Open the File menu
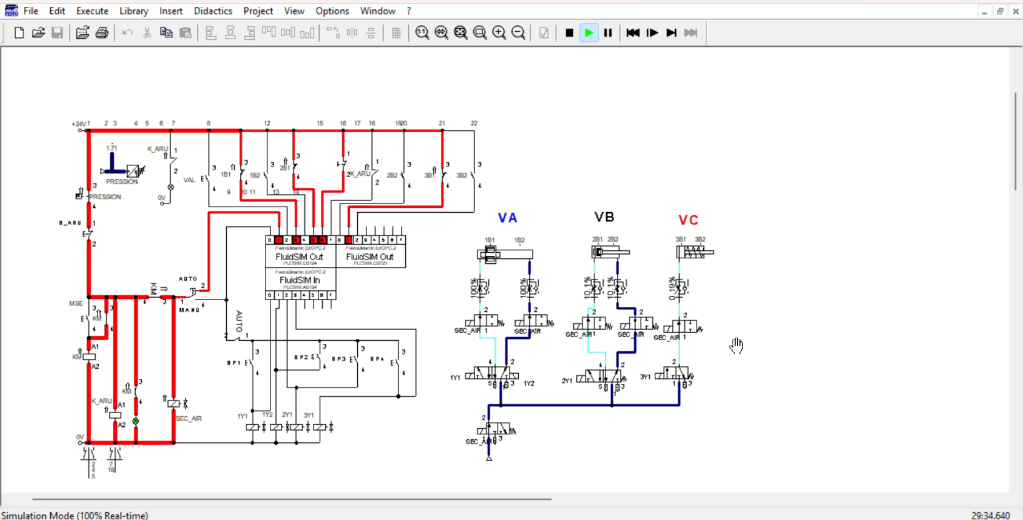The image size is (1023, 520). [31, 11]
